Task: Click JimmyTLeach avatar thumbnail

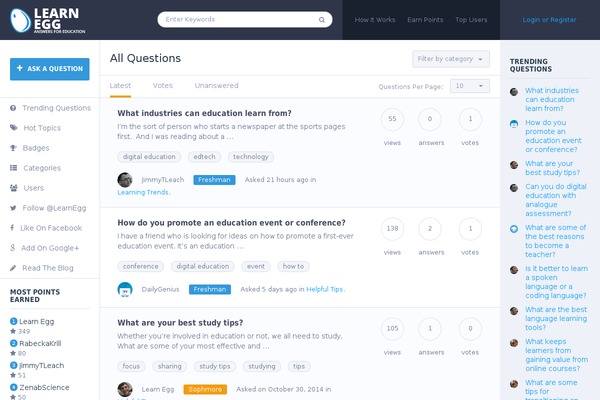Action: click(125, 180)
